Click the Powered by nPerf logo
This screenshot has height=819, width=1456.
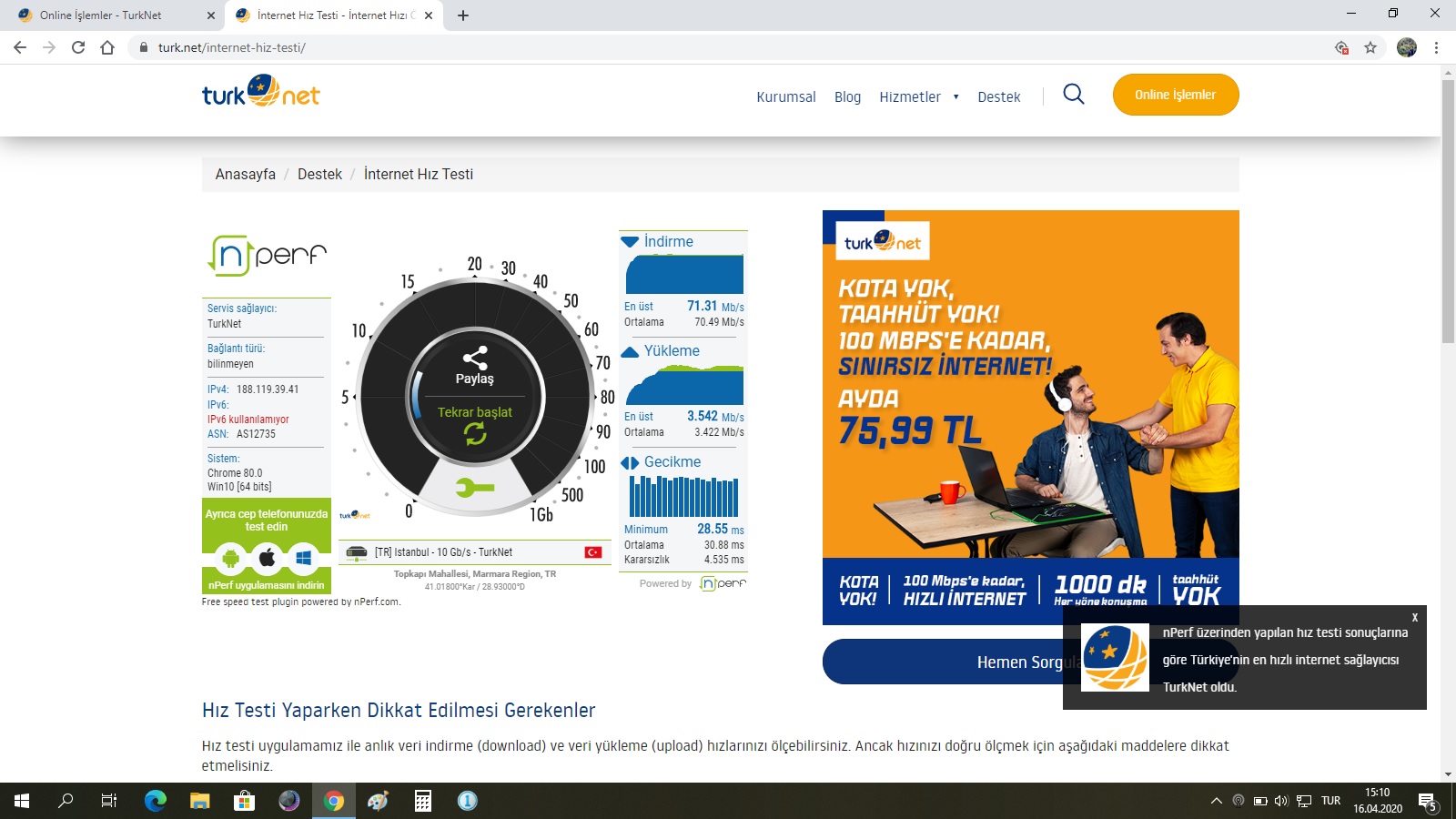[723, 583]
